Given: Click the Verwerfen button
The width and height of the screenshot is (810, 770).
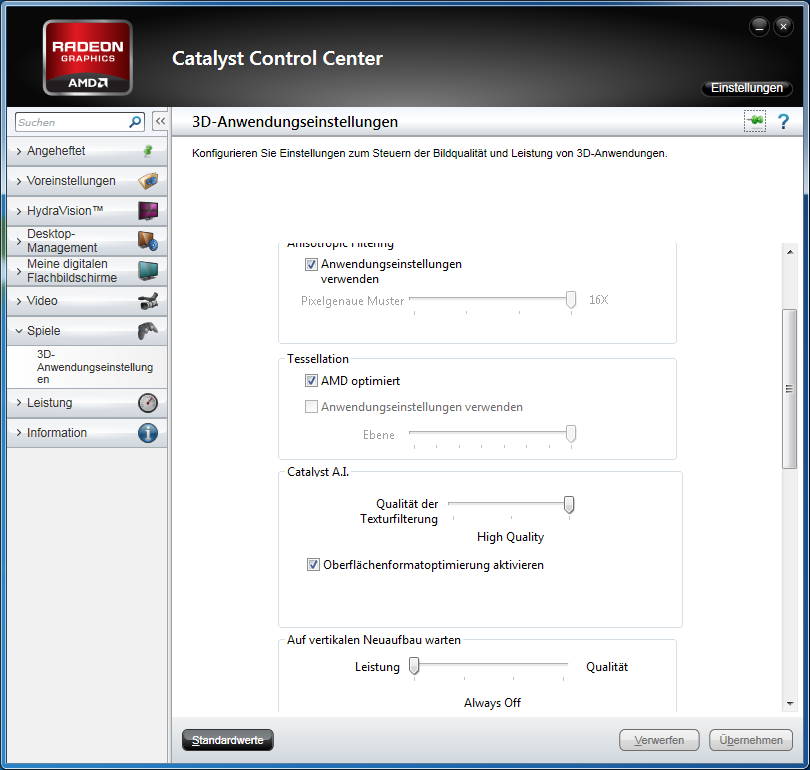Looking at the screenshot, I should click(659, 740).
